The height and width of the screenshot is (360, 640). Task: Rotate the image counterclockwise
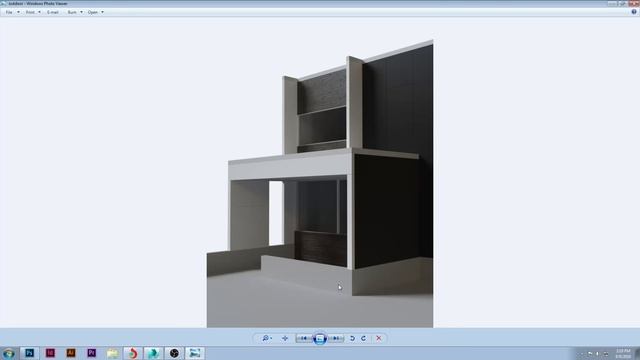(x=352, y=338)
